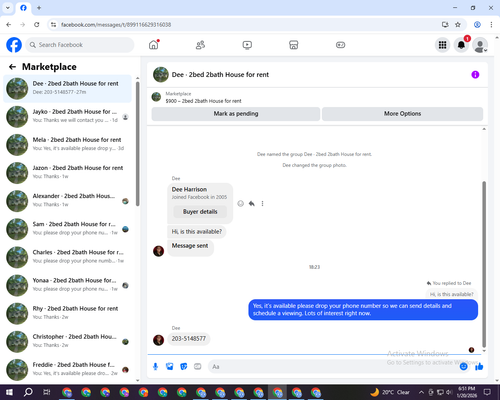Screen dimensions: 500x400
Task: Open taskbar clock showing 6:51 PM
Action: point(466,392)
